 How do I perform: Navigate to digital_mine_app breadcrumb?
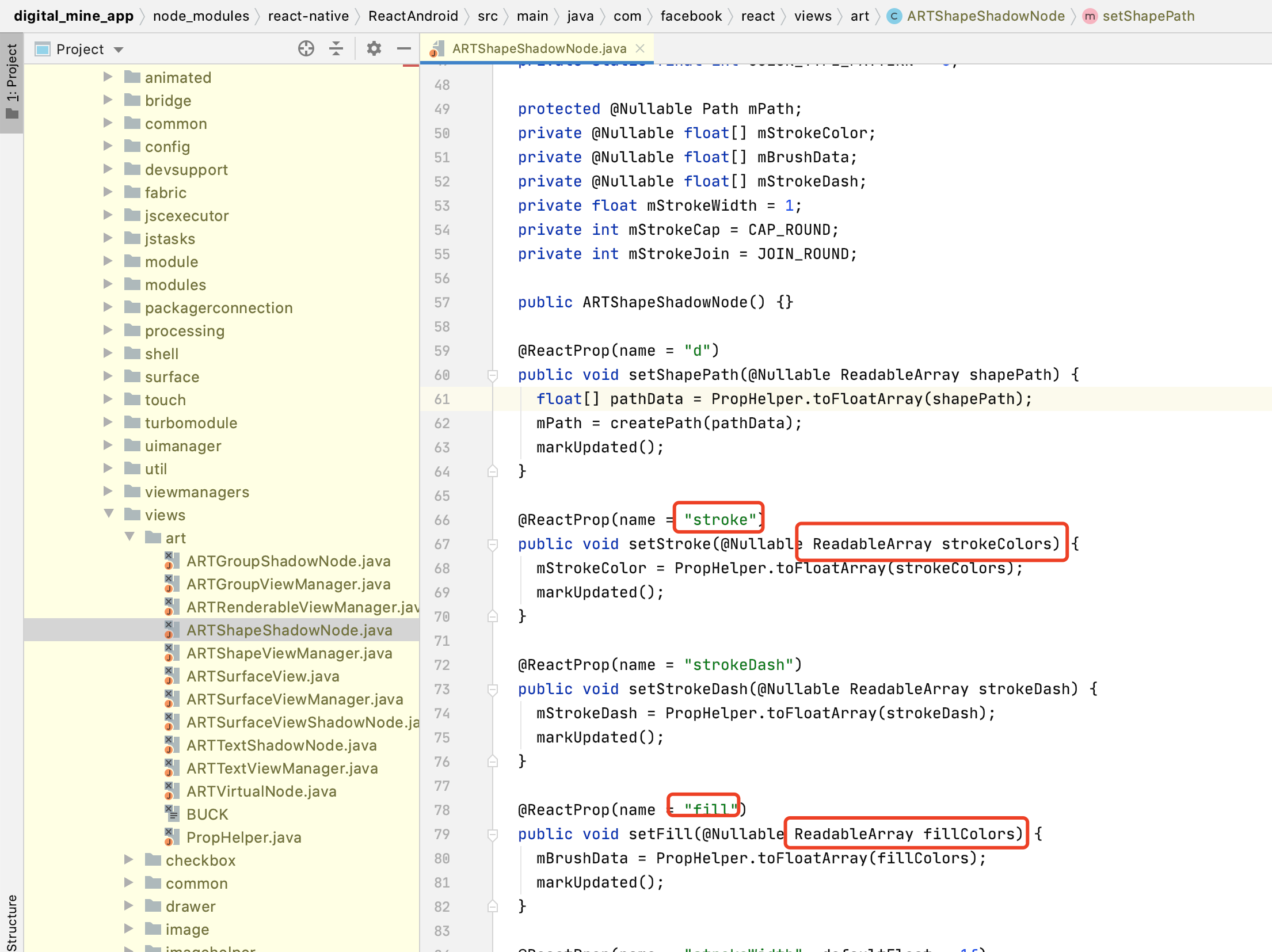pyautogui.click(x=74, y=16)
